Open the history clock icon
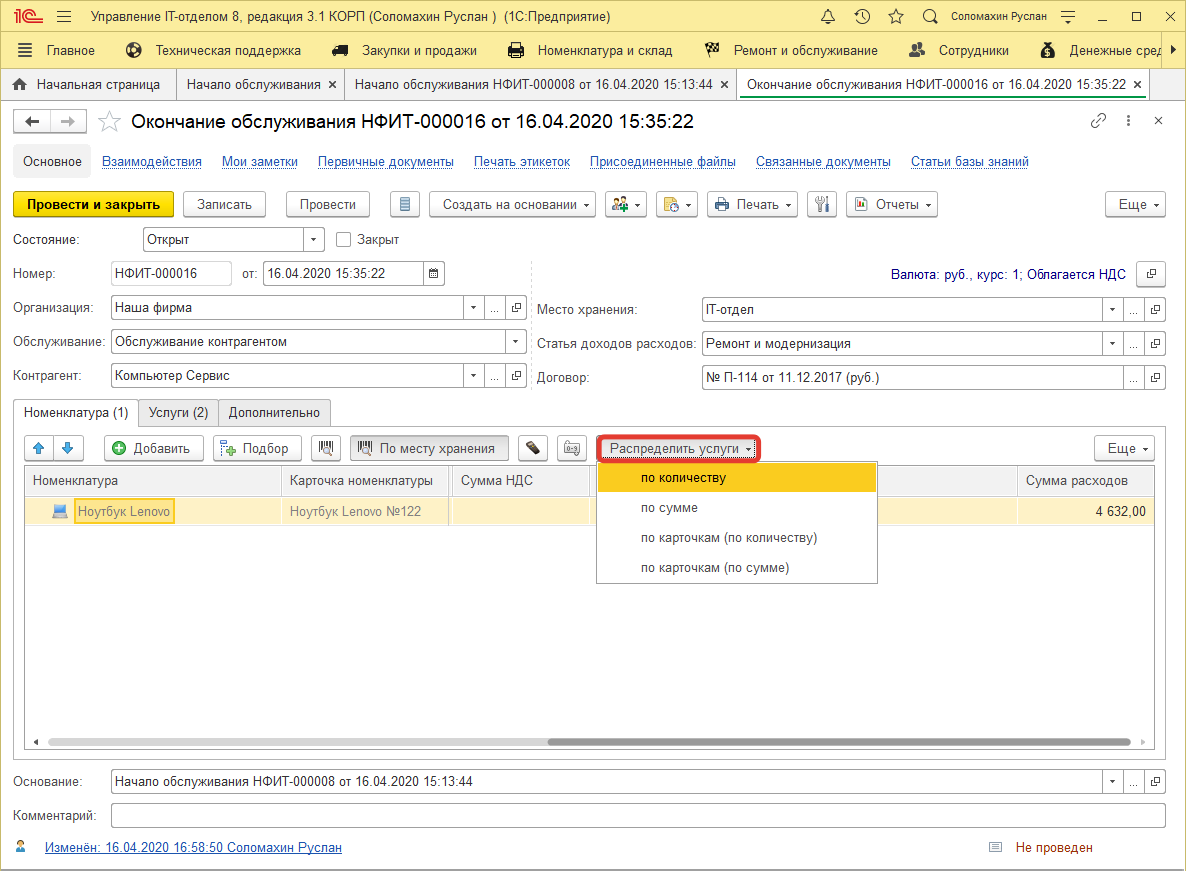This screenshot has width=1186, height=871. point(862,17)
